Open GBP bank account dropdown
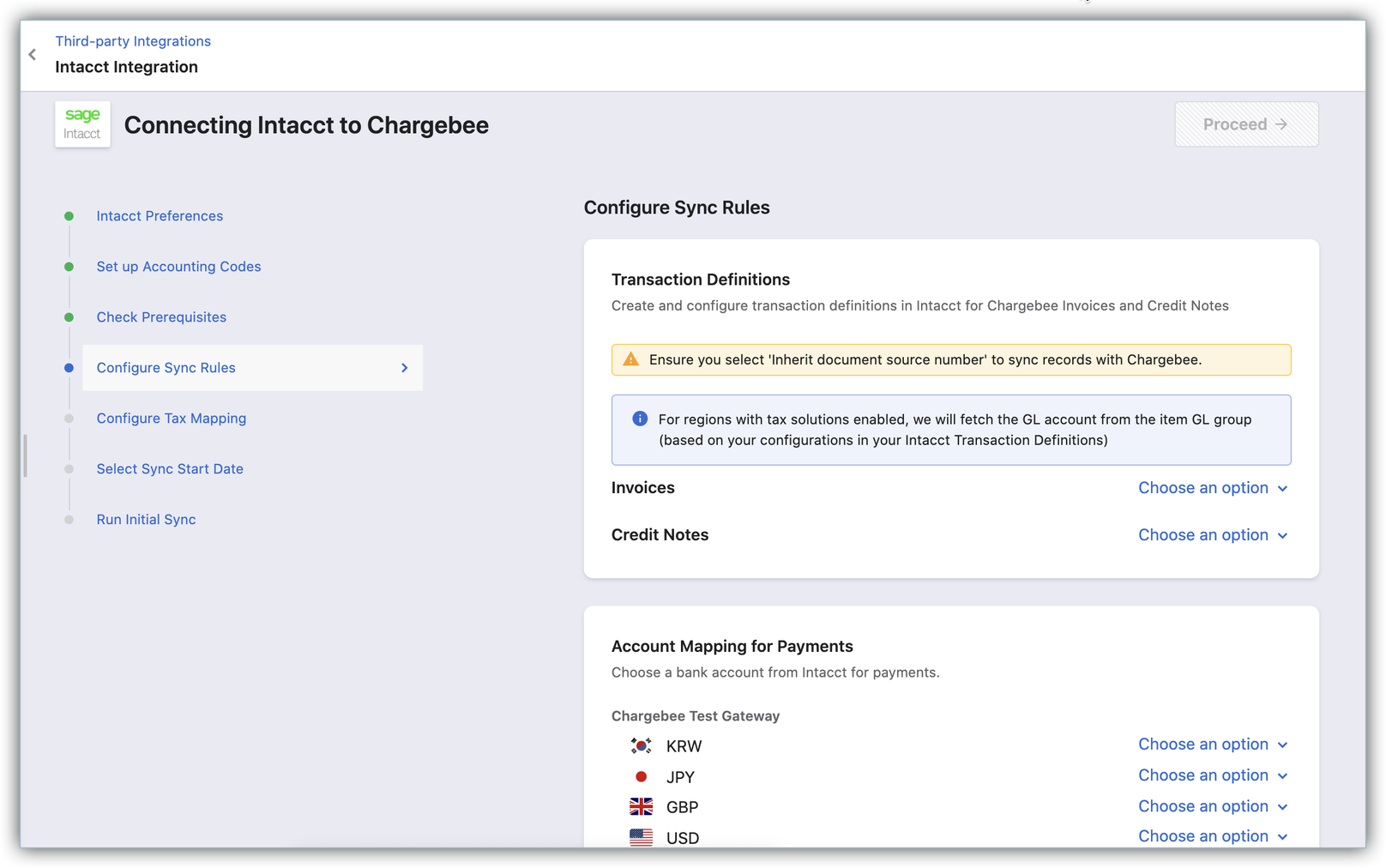The height and width of the screenshot is (868, 1386). (x=1213, y=806)
